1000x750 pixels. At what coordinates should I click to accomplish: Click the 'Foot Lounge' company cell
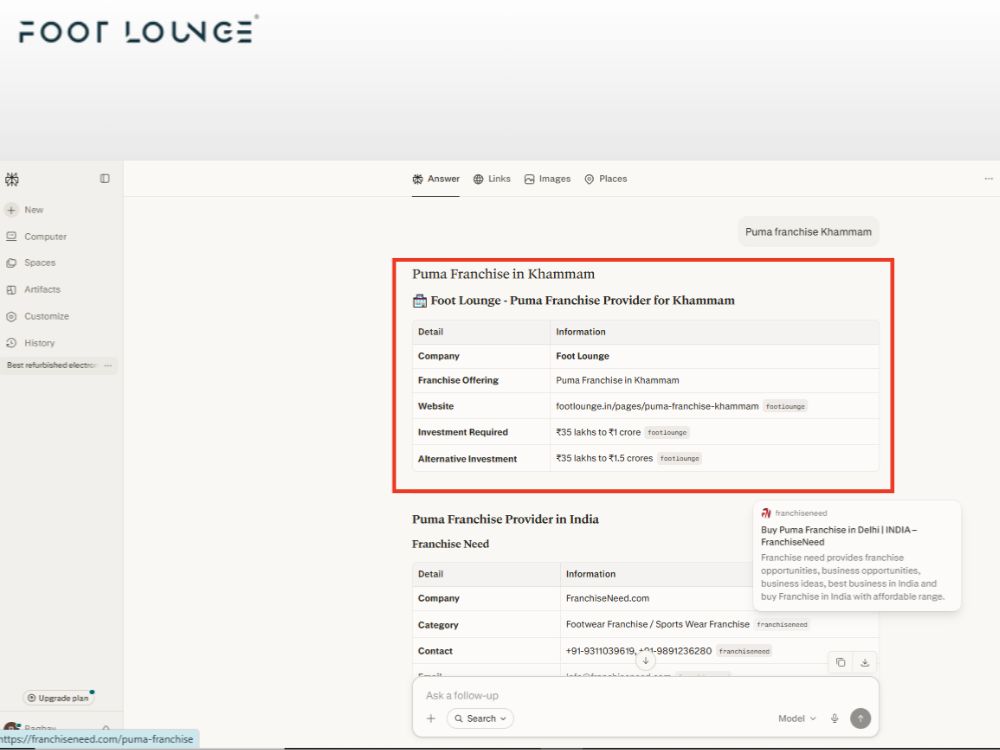tap(582, 356)
